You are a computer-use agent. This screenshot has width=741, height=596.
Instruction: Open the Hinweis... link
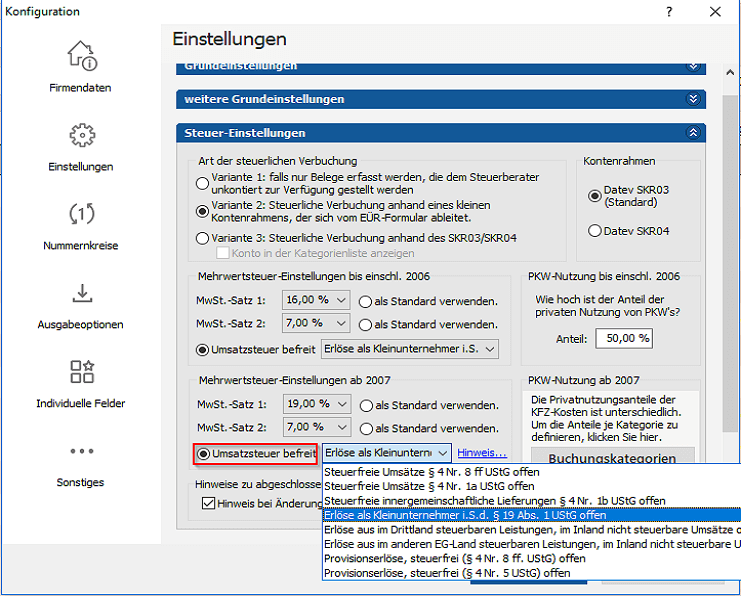click(x=482, y=454)
